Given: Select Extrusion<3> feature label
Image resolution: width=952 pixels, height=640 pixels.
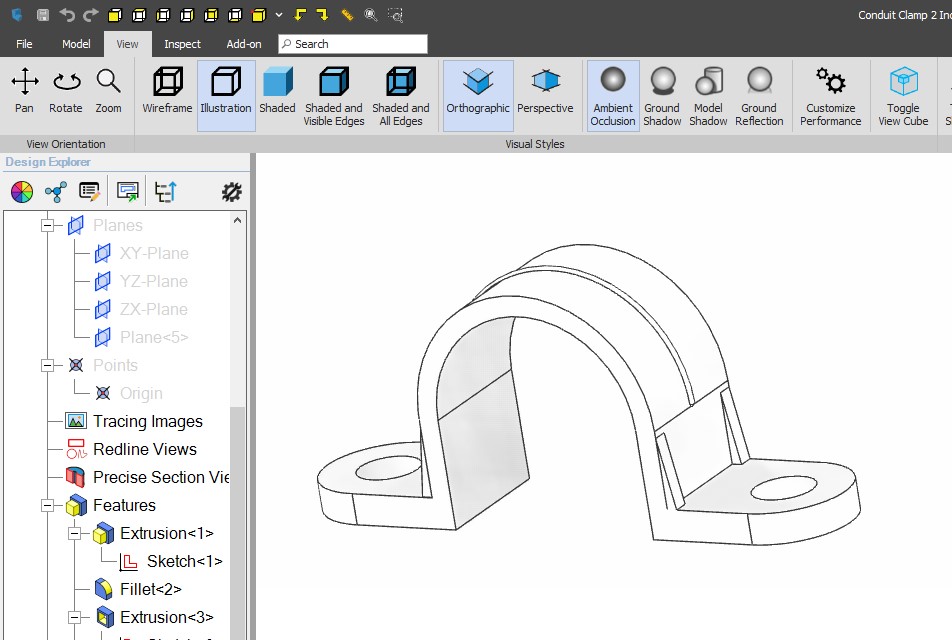Looking at the screenshot, I should point(166,617).
